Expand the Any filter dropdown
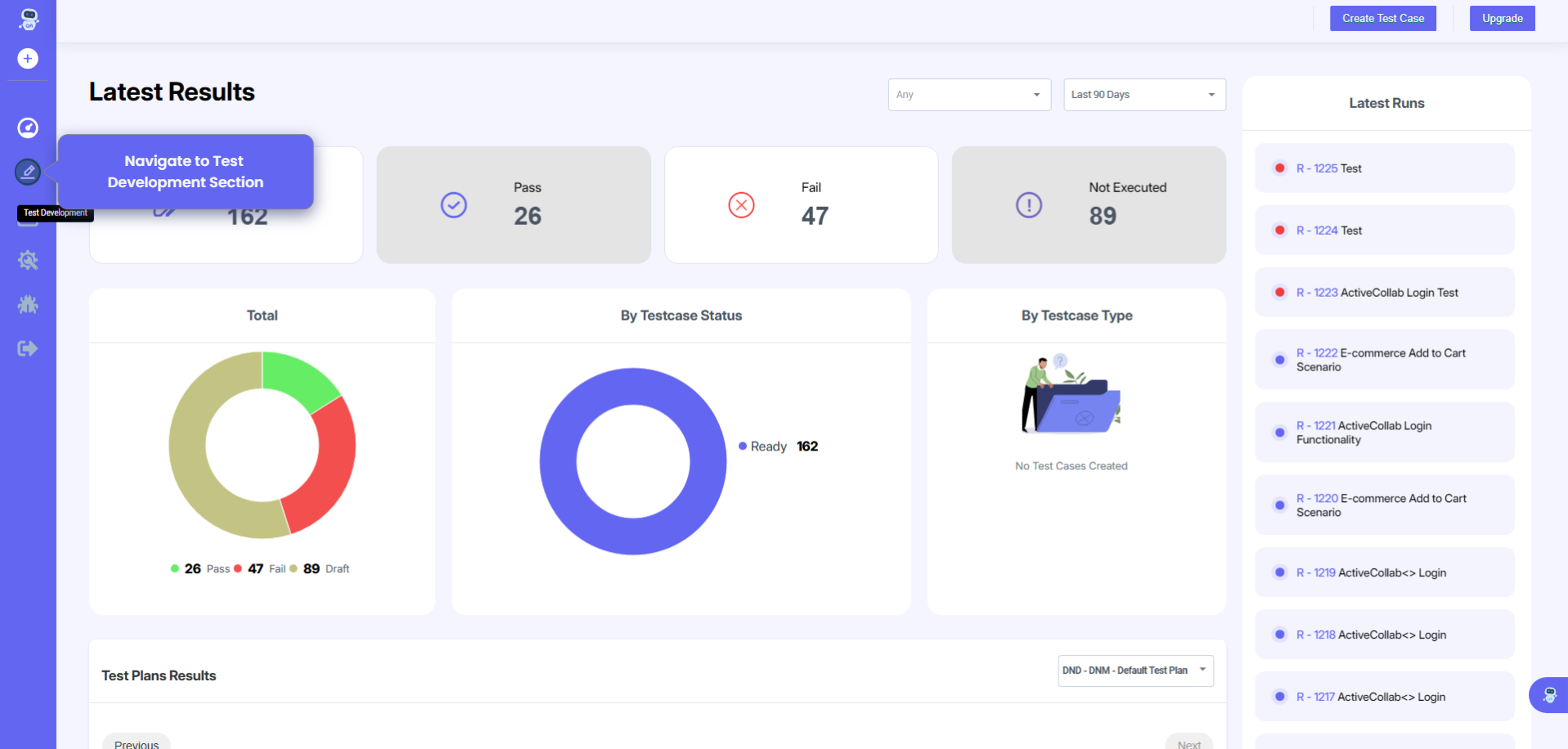This screenshot has height=749, width=1568. (x=969, y=95)
